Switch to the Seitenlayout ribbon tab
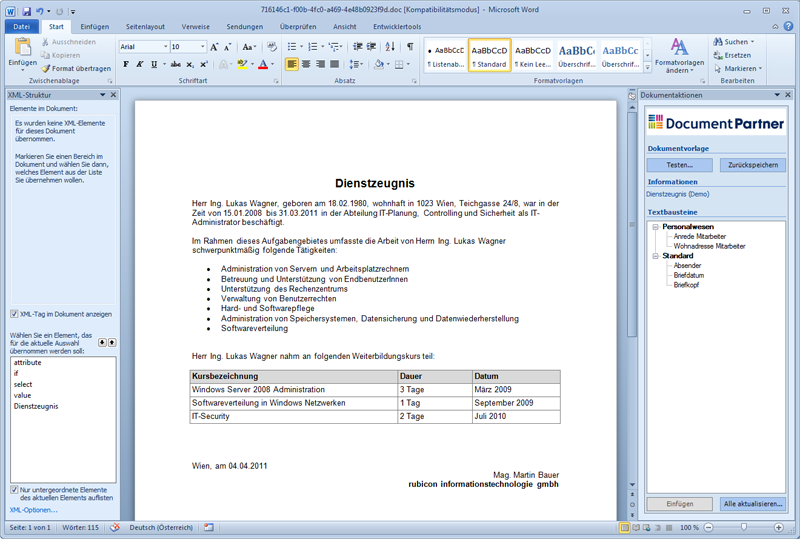 146,27
